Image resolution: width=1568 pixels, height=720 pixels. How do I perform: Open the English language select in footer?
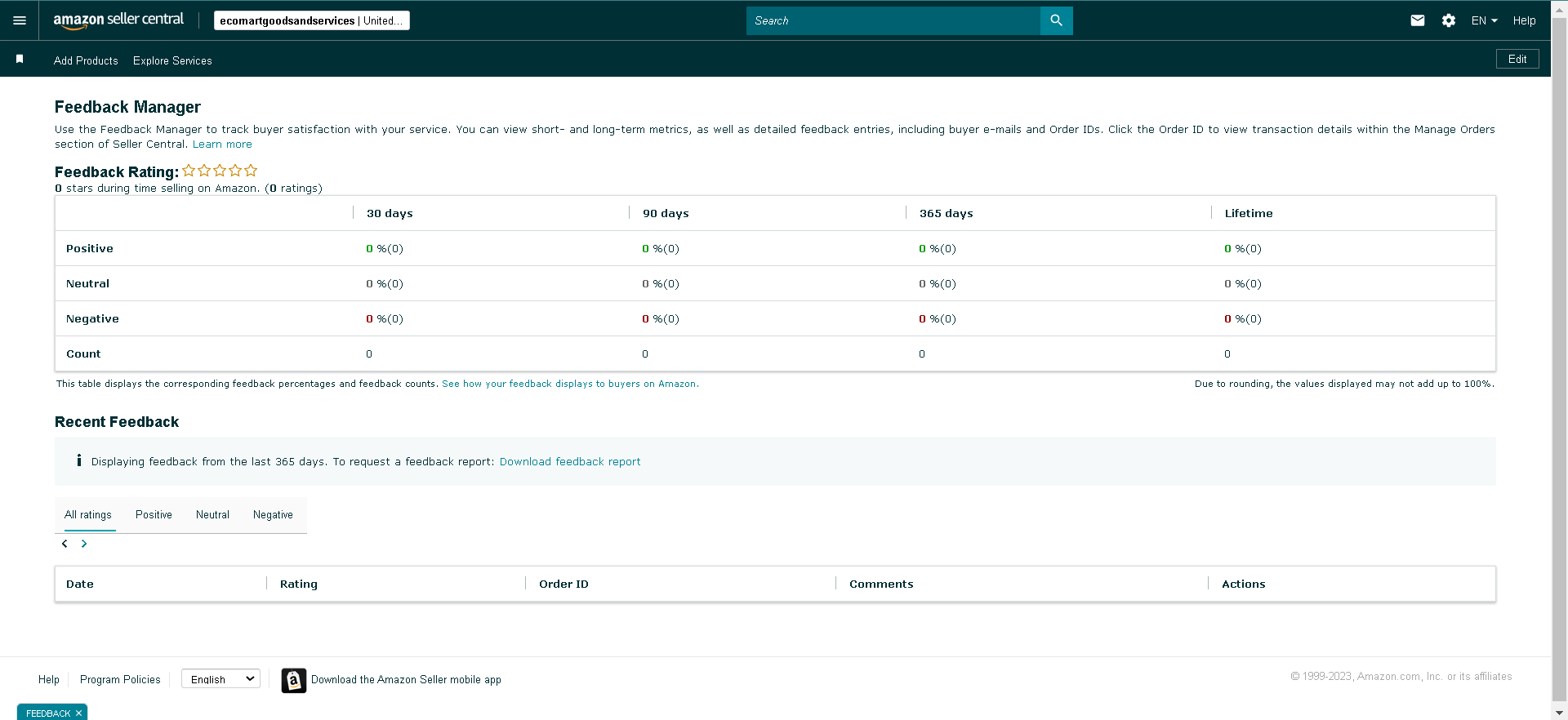tap(220, 679)
